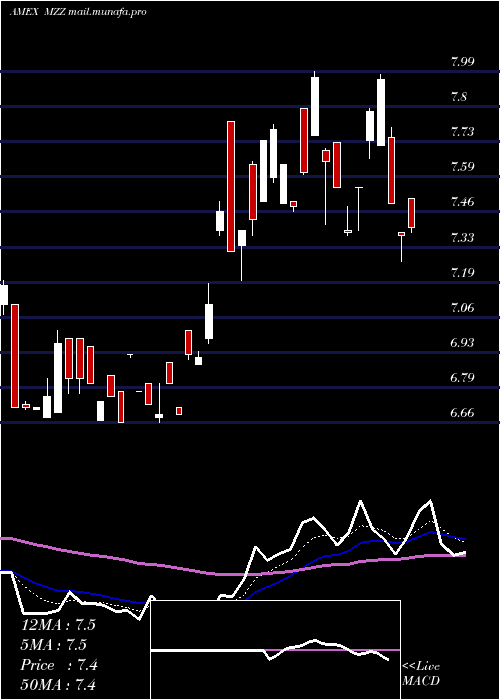This screenshot has height=700, width=500.
Task: Click the 6.66 price axis label
Action: (x=462, y=412)
